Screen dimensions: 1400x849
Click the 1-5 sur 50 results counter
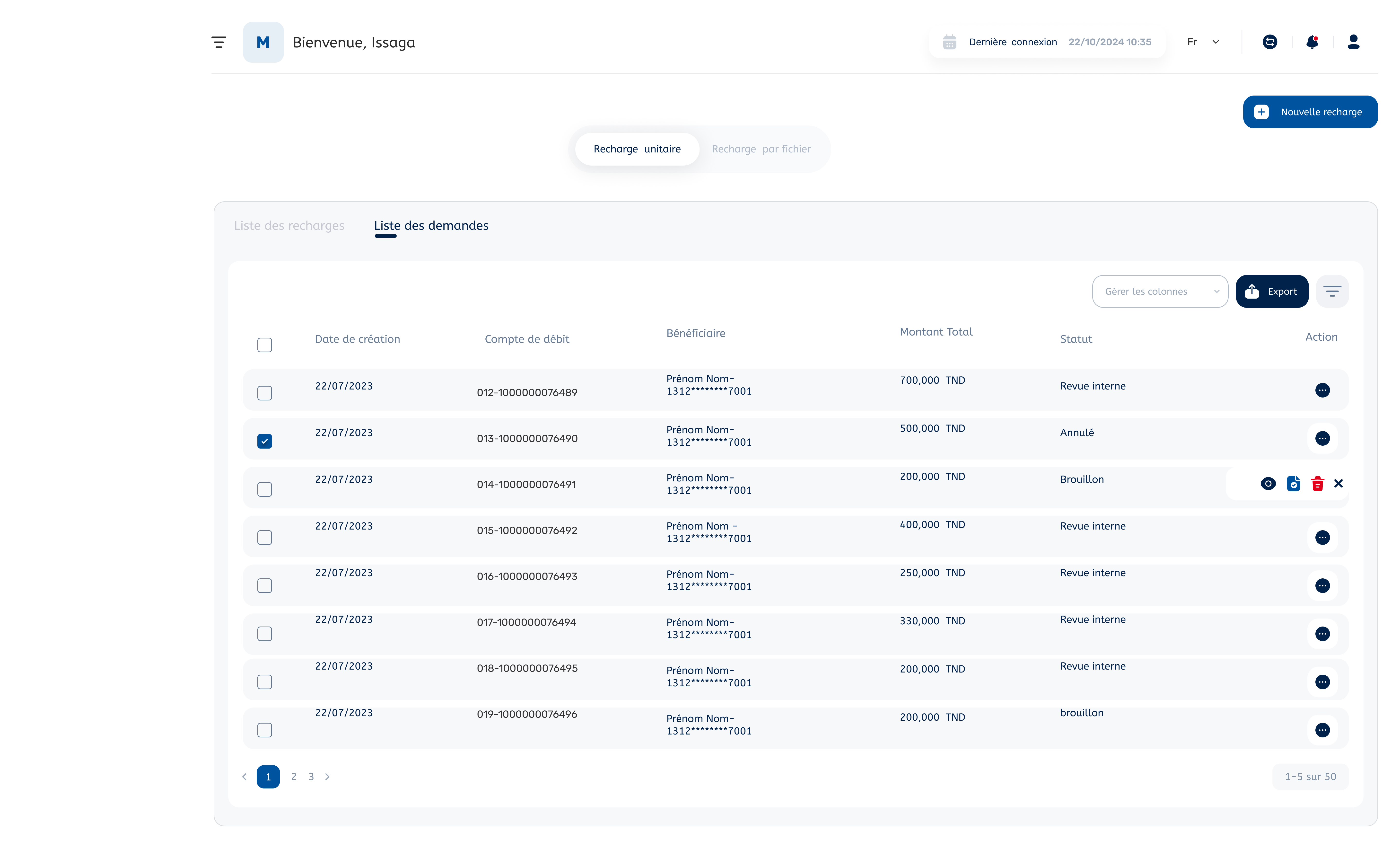coord(1311,777)
